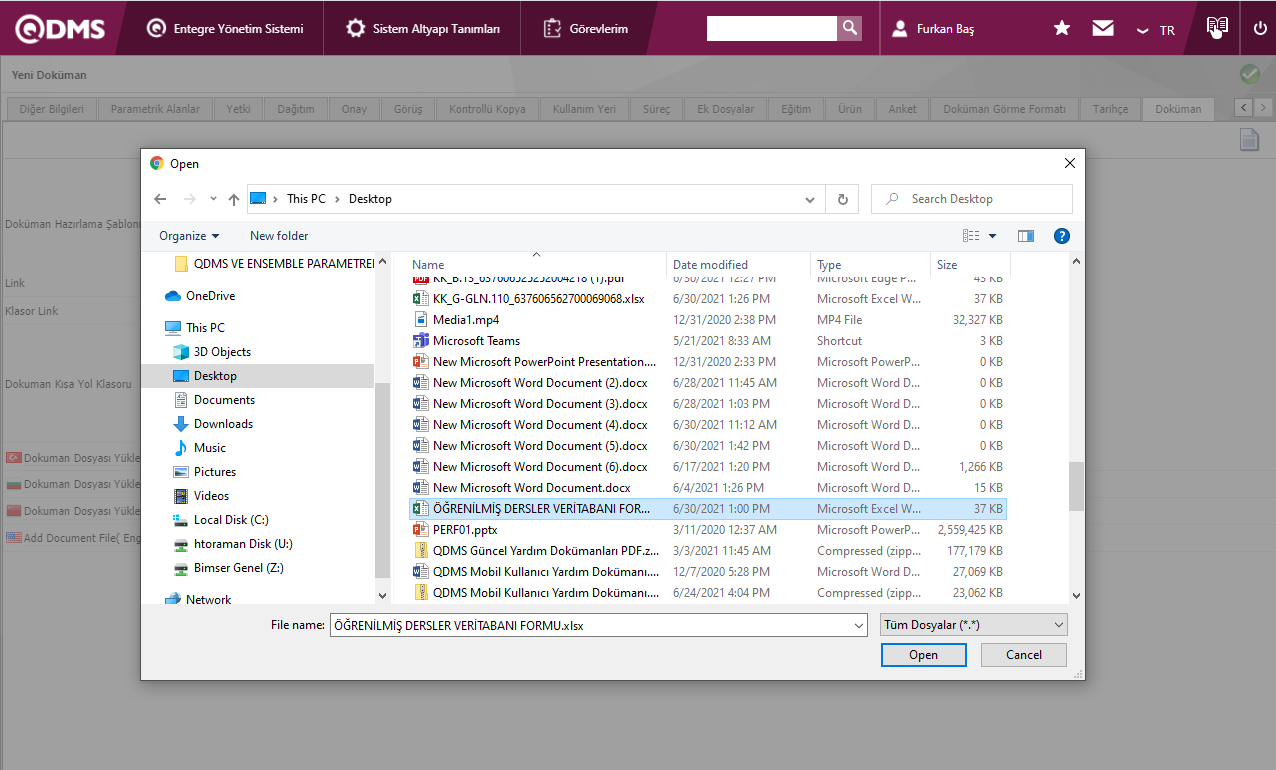The height and width of the screenshot is (770, 1276).
Task: Sort files by Size column
Action: click(947, 265)
